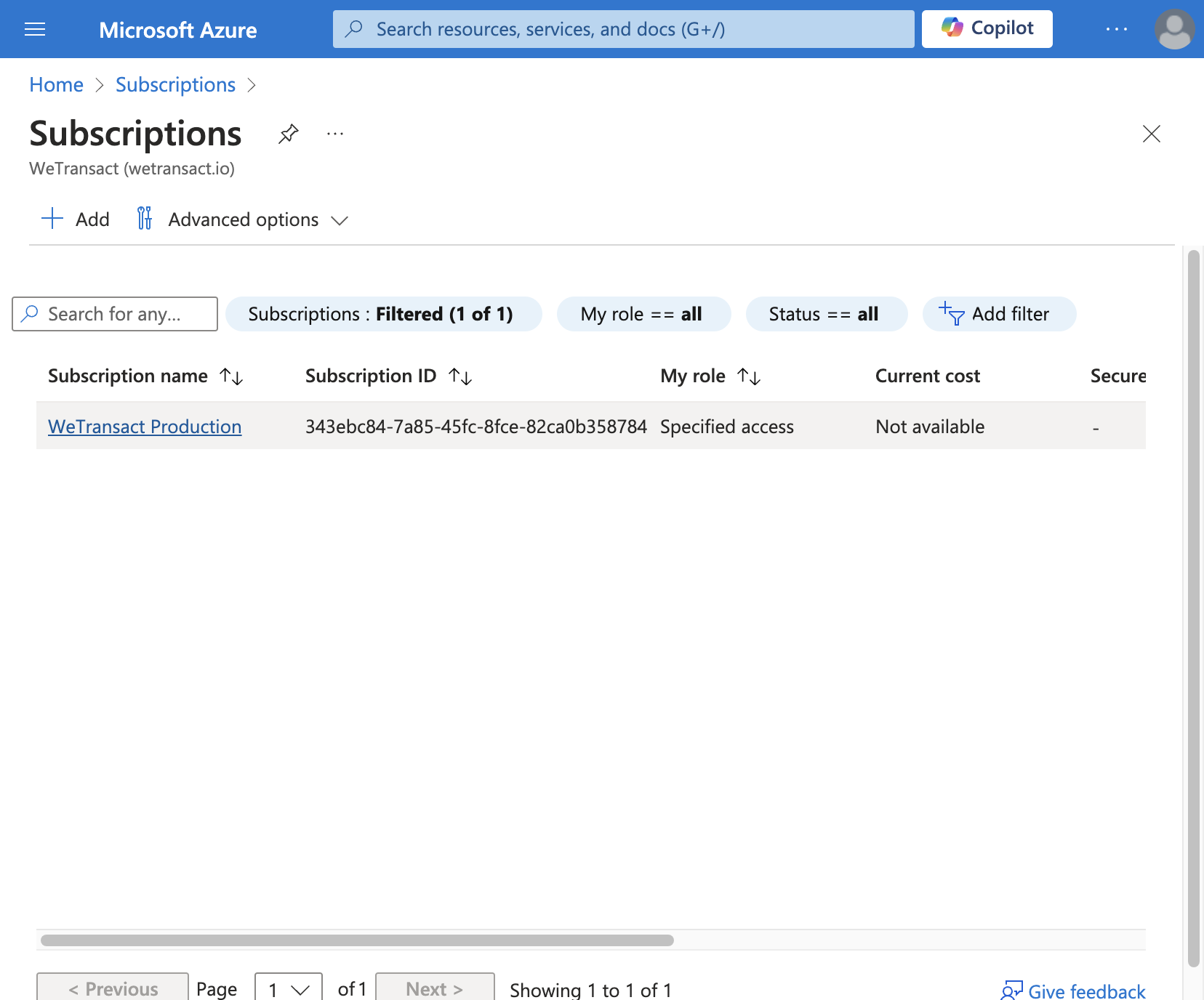Open the hamburger portal menu
Screen dimensions: 1204x1000
tap(35, 29)
